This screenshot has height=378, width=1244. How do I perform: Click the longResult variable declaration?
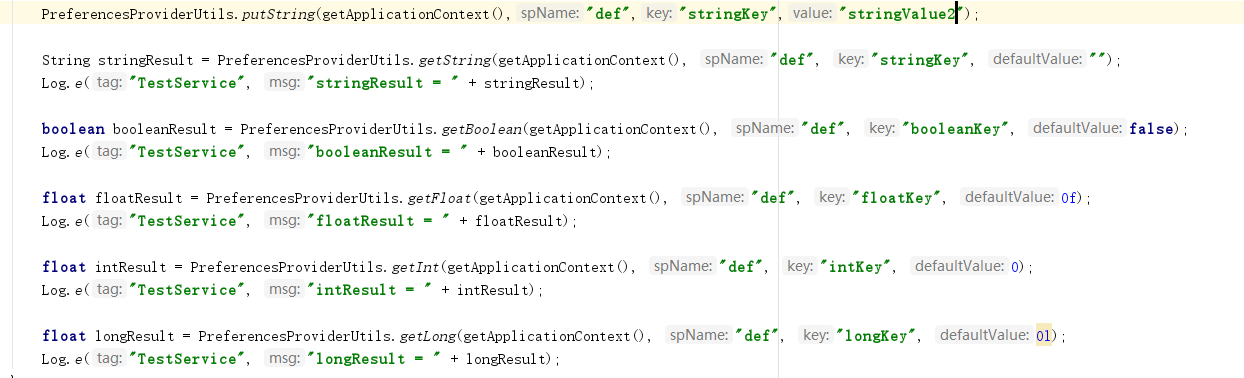[137, 336]
